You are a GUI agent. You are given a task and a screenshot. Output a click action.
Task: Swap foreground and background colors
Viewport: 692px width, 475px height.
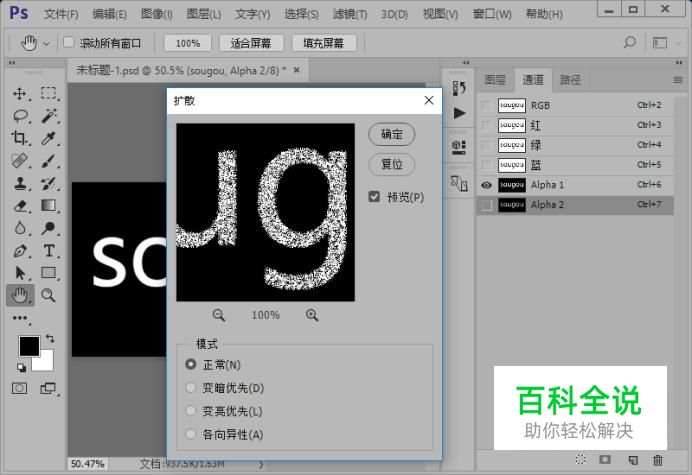[x=50, y=339]
